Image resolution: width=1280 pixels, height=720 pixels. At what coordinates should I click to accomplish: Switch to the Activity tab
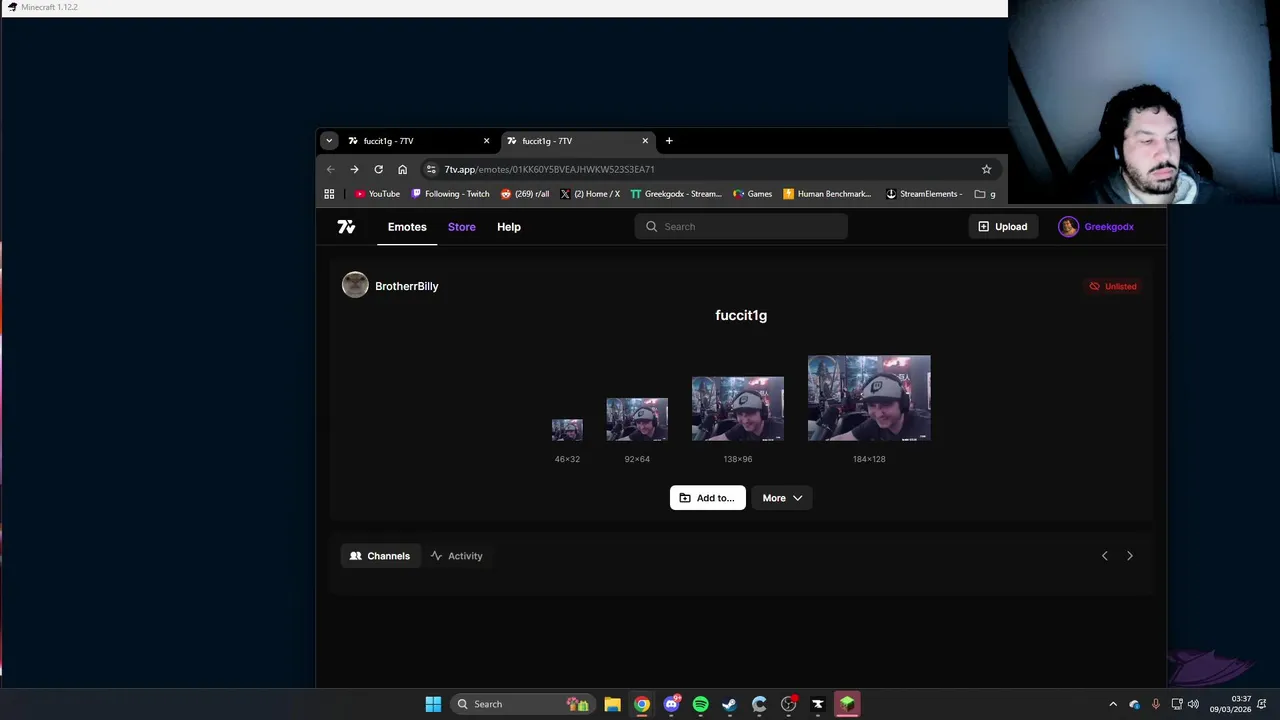click(456, 556)
